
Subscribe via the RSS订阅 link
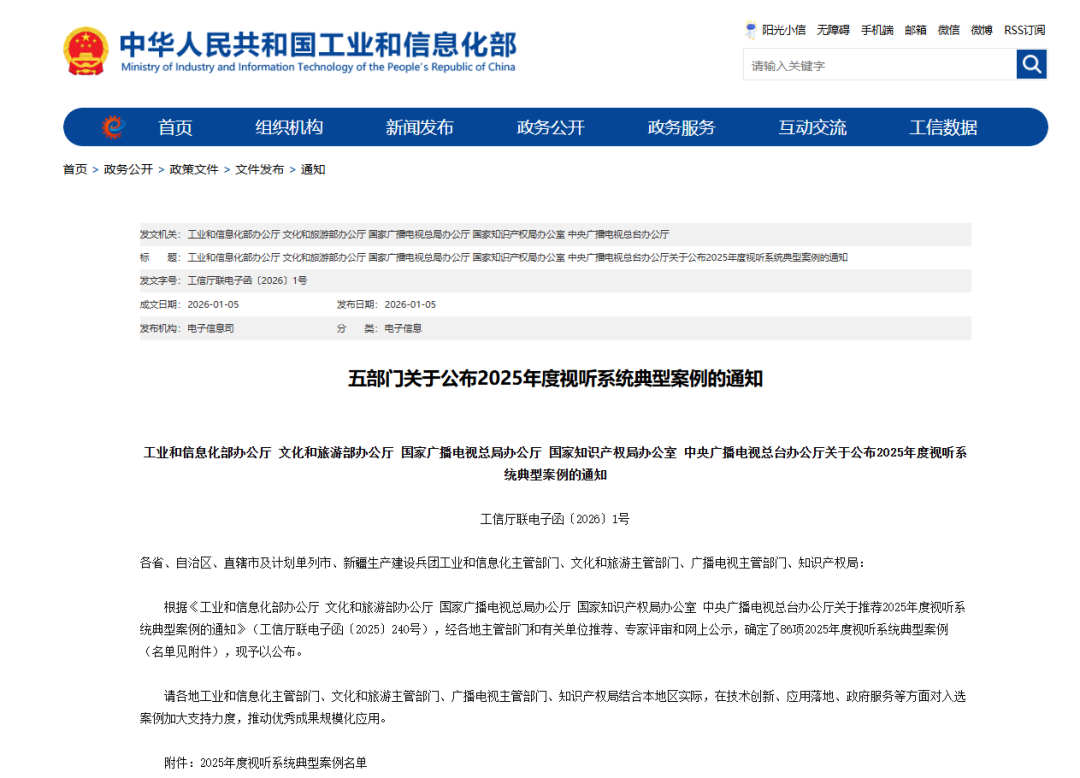click(x=1025, y=30)
